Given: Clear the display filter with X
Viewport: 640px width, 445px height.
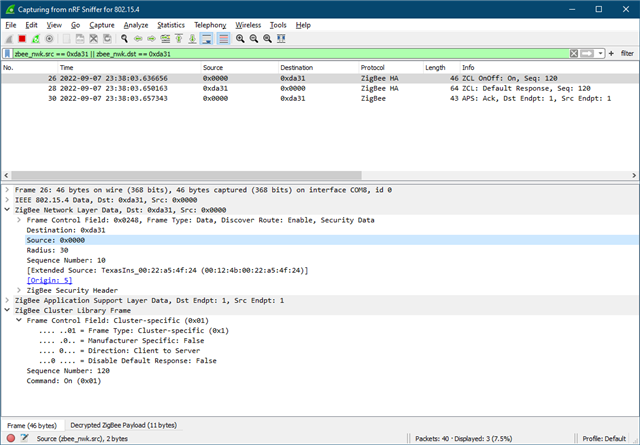Looking at the screenshot, I should point(574,53).
